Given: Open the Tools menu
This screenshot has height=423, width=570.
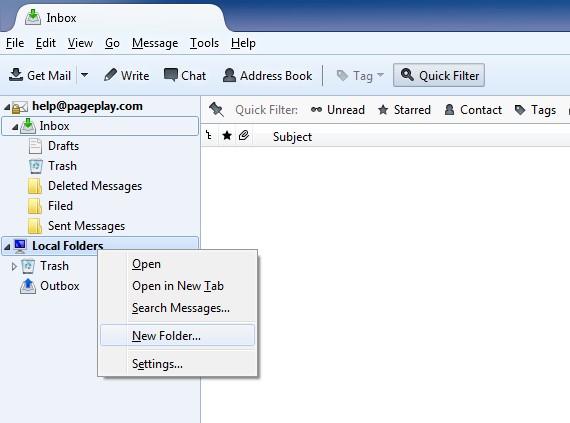Looking at the screenshot, I should (204, 43).
